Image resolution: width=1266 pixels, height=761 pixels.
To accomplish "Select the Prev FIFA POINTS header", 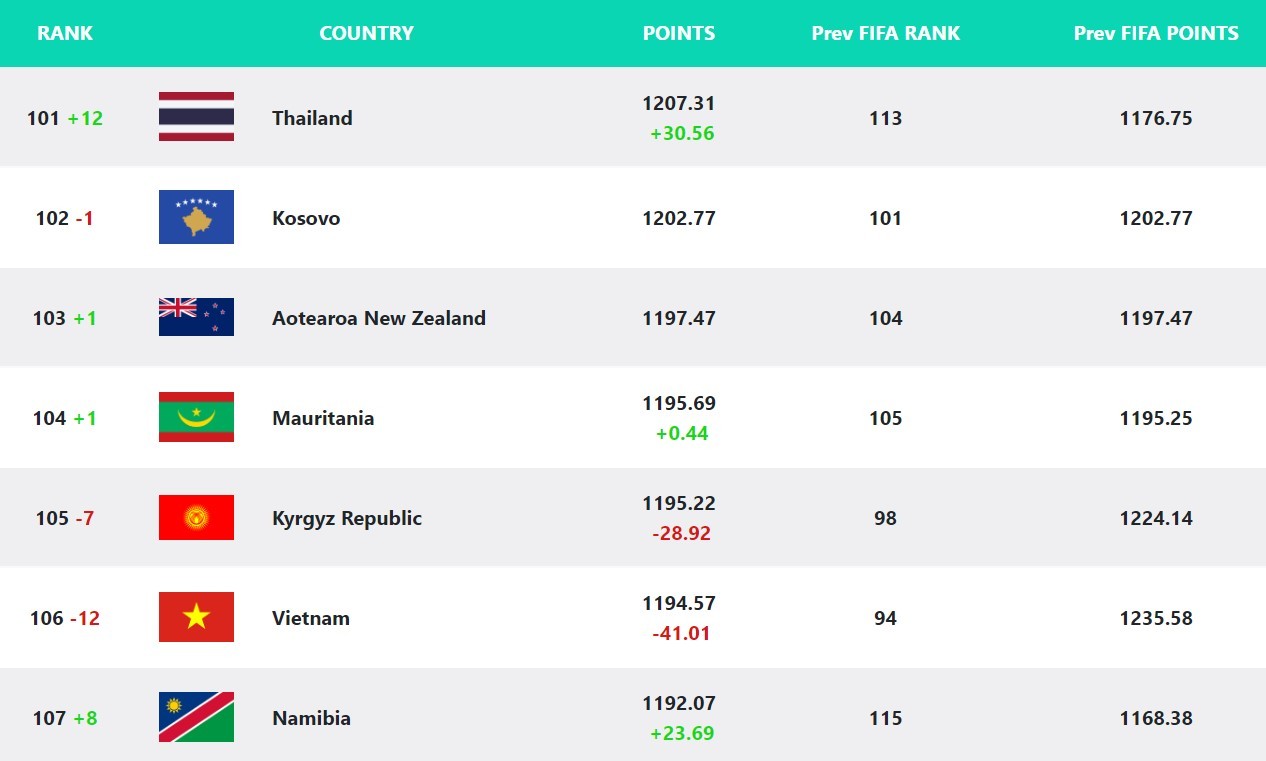I will (x=1156, y=33).
